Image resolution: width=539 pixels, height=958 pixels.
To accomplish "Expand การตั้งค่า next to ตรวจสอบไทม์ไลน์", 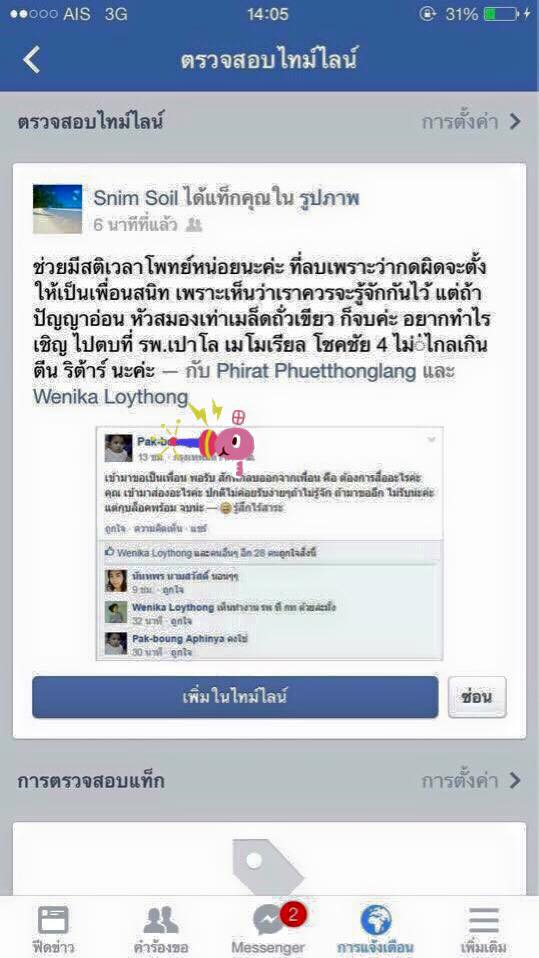I will click(x=471, y=122).
